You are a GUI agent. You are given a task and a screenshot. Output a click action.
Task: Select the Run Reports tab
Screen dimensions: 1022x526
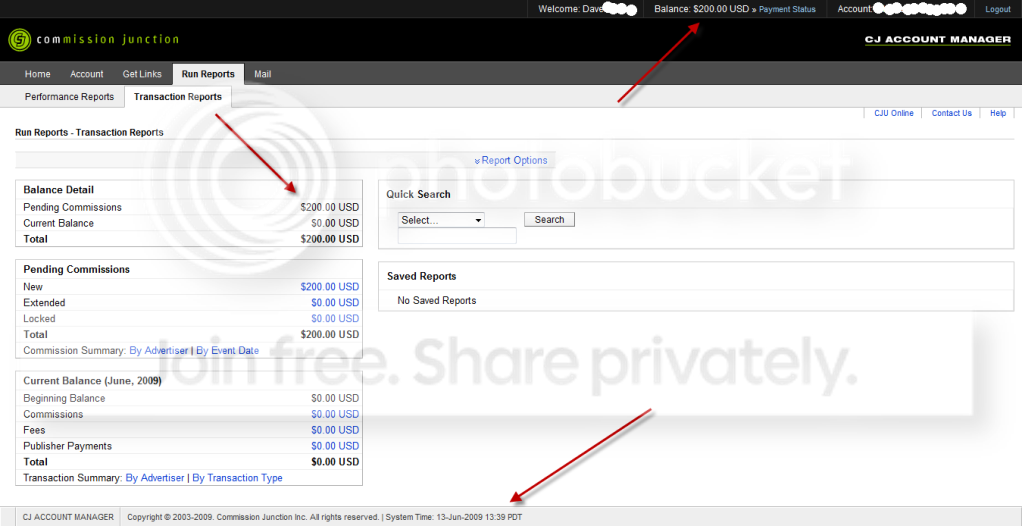208,74
